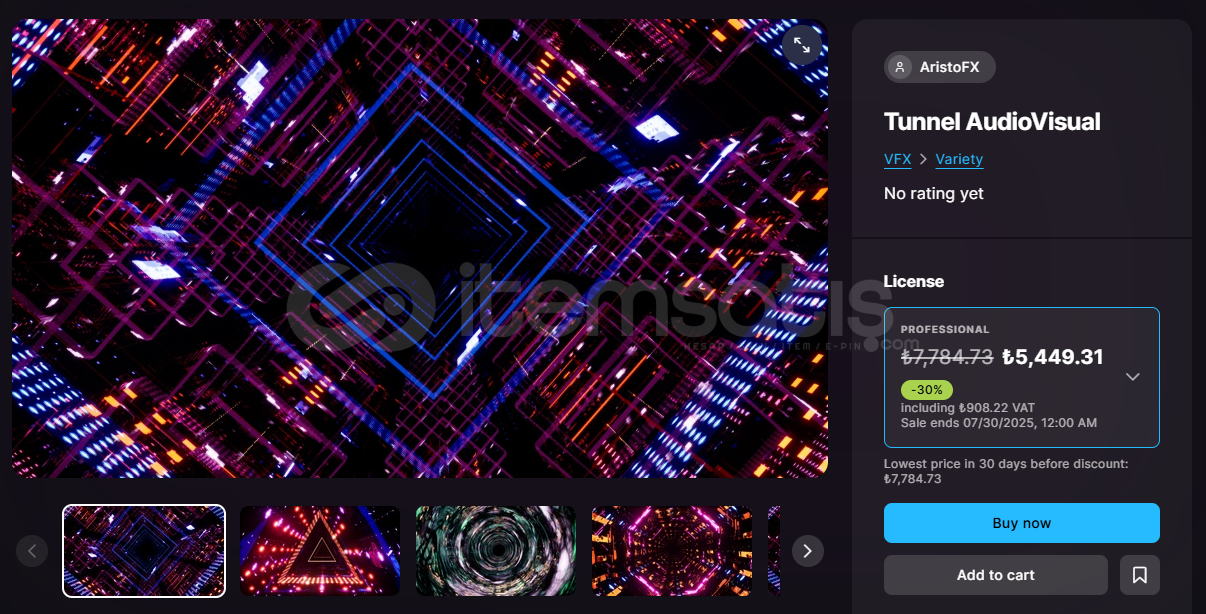Click the including ₺908.22 VAT text
1206x614 pixels.
[968, 408]
